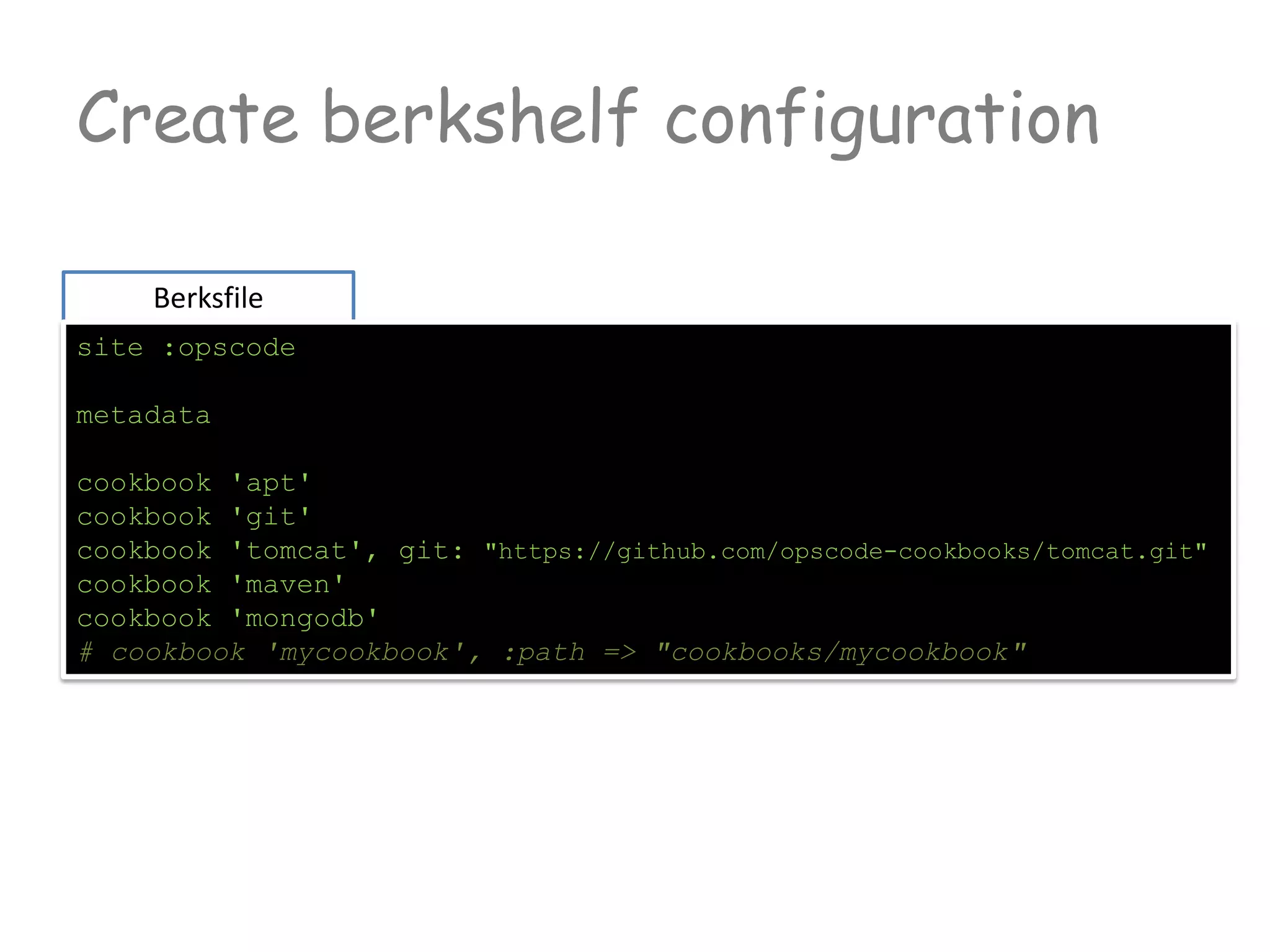Image resolution: width=1270 pixels, height=952 pixels.
Task: Click the Berksfile label box
Action: 208,297
